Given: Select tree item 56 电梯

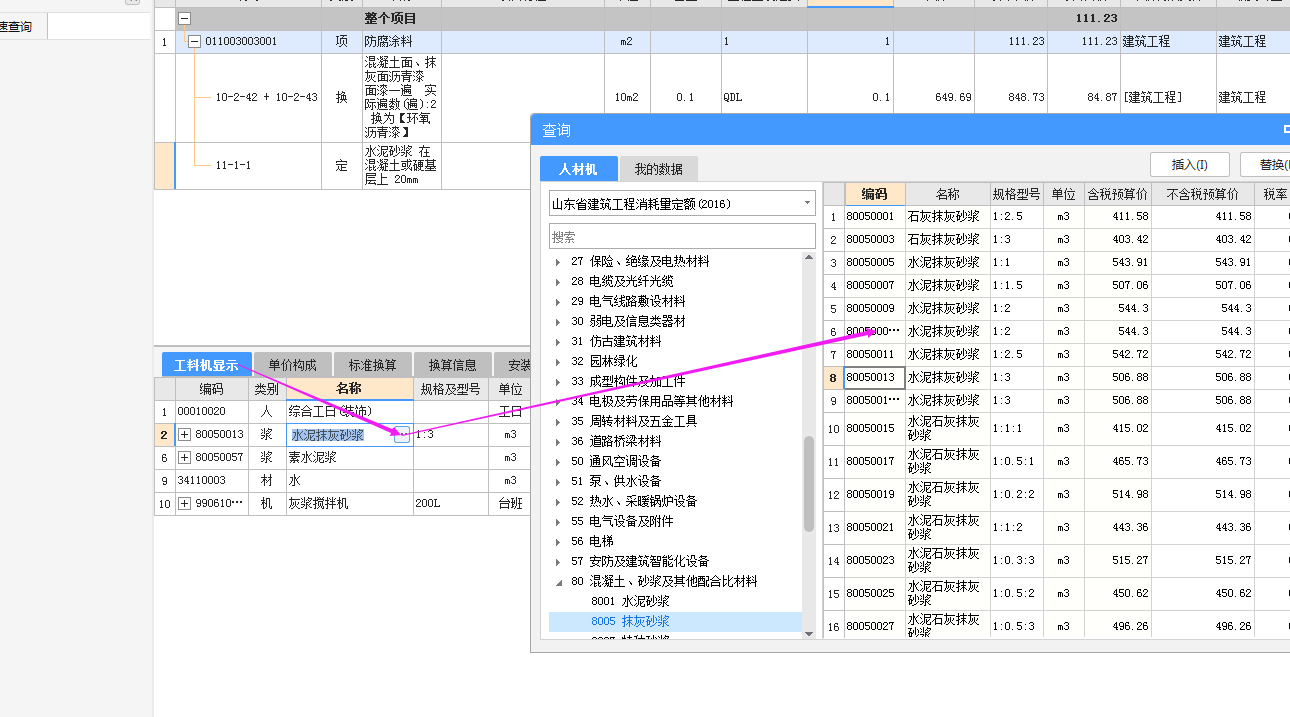Looking at the screenshot, I should click(592, 542).
